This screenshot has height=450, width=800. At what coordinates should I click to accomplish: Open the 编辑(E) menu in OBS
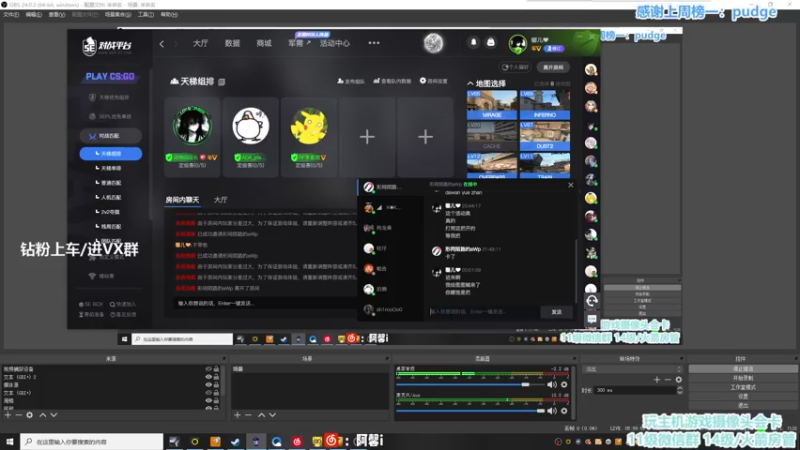coord(34,15)
